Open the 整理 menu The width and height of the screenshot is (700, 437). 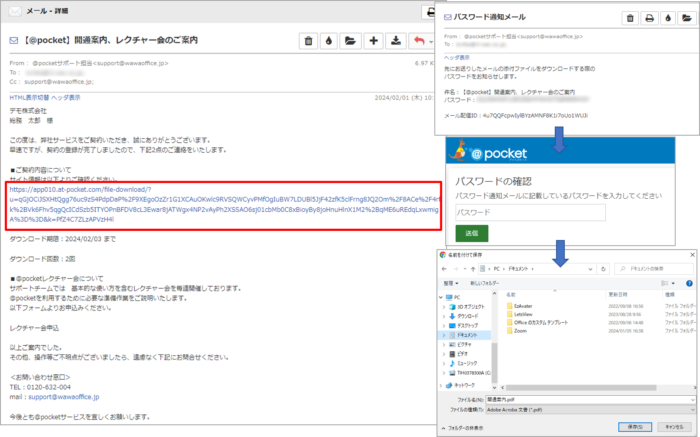point(451,283)
